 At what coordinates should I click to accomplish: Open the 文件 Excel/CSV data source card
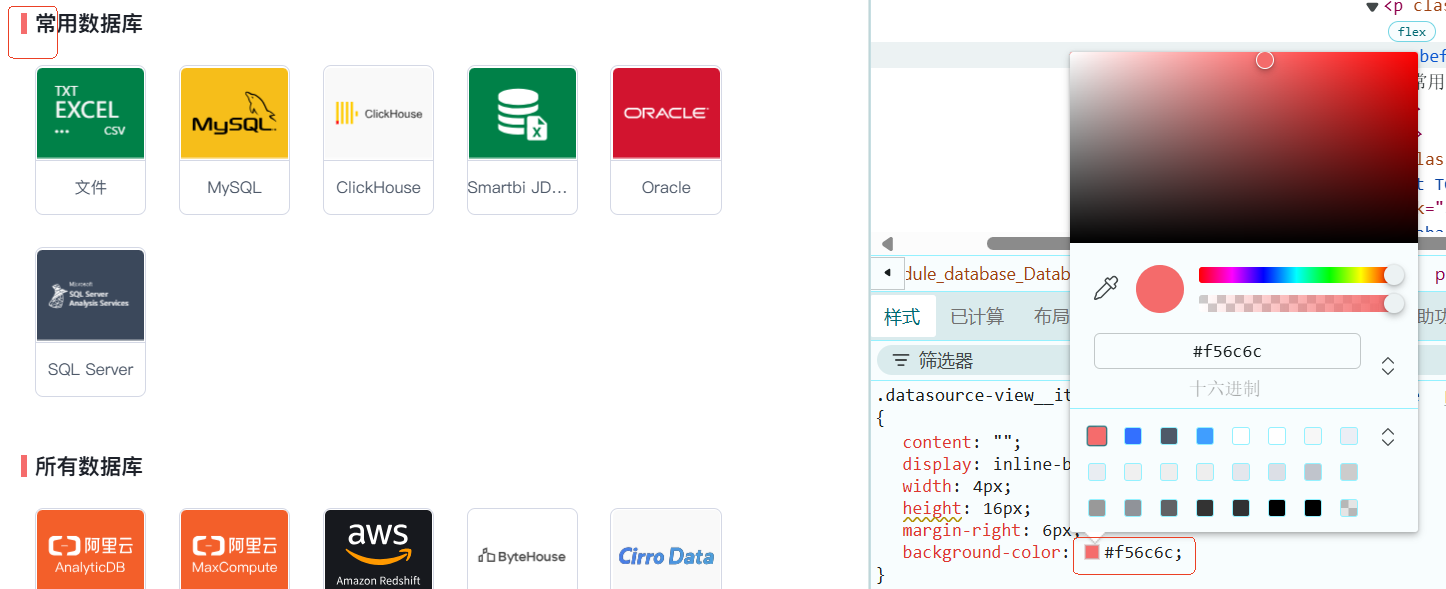point(90,140)
